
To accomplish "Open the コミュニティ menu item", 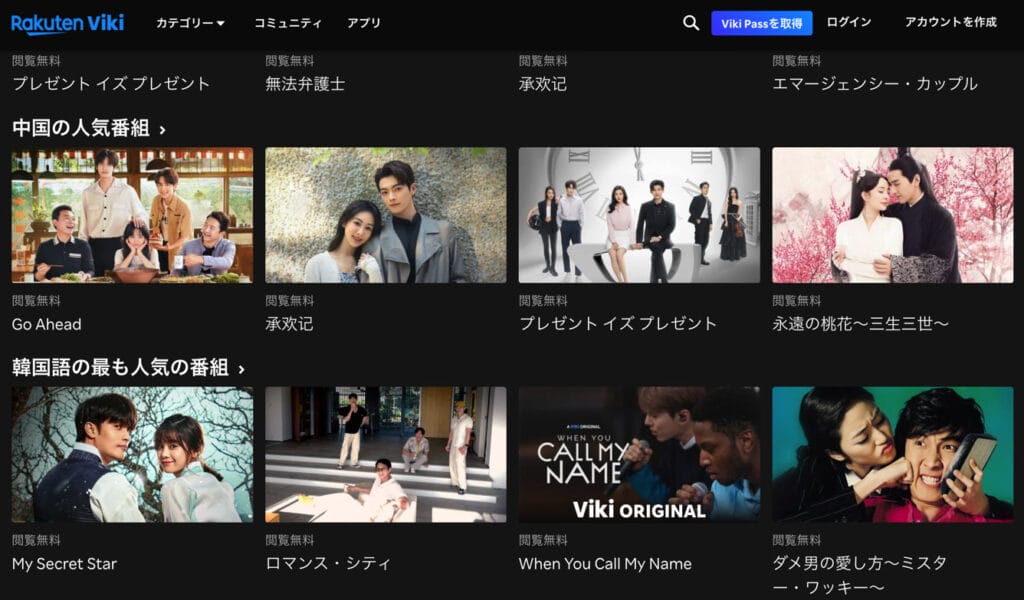I will pos(288,23).
